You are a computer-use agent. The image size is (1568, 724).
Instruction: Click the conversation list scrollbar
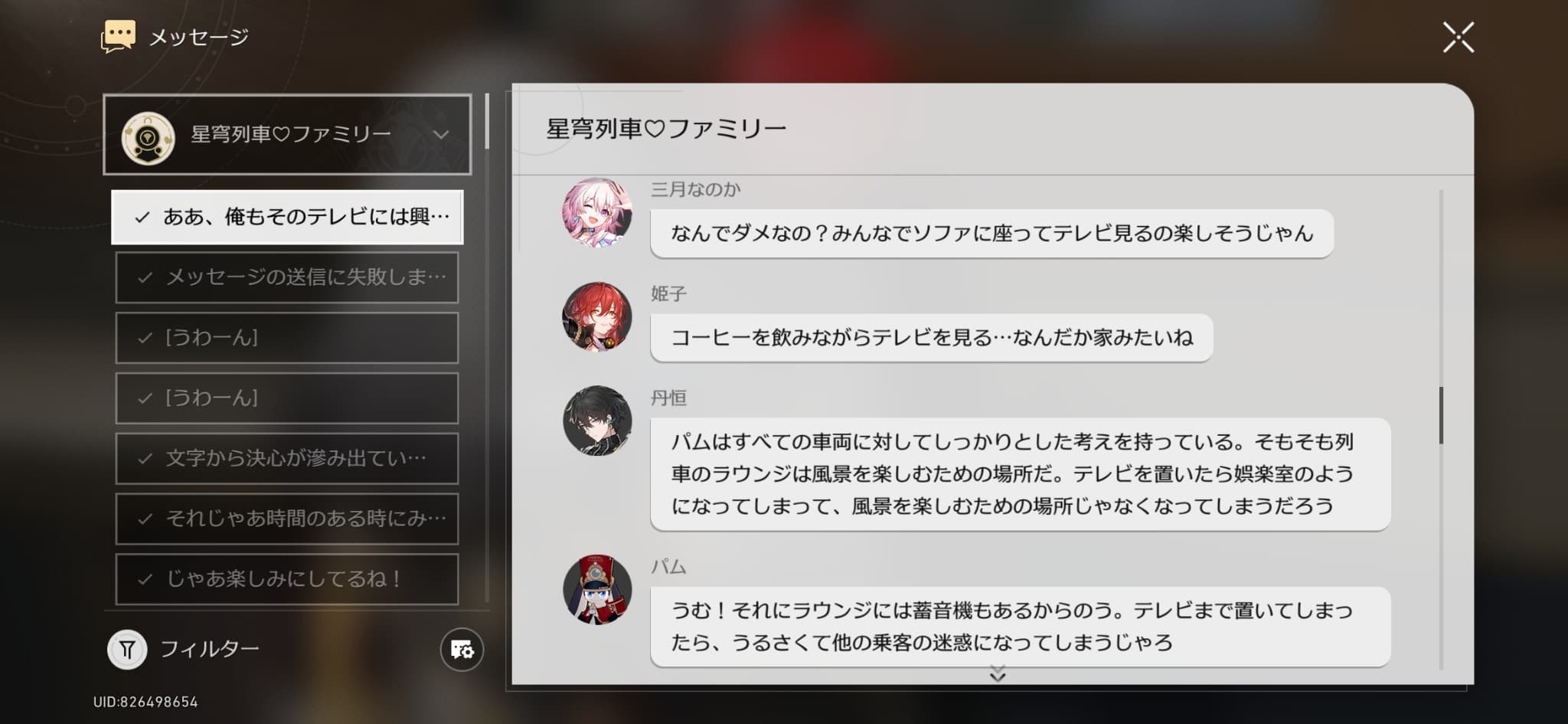tap(488, 121)
